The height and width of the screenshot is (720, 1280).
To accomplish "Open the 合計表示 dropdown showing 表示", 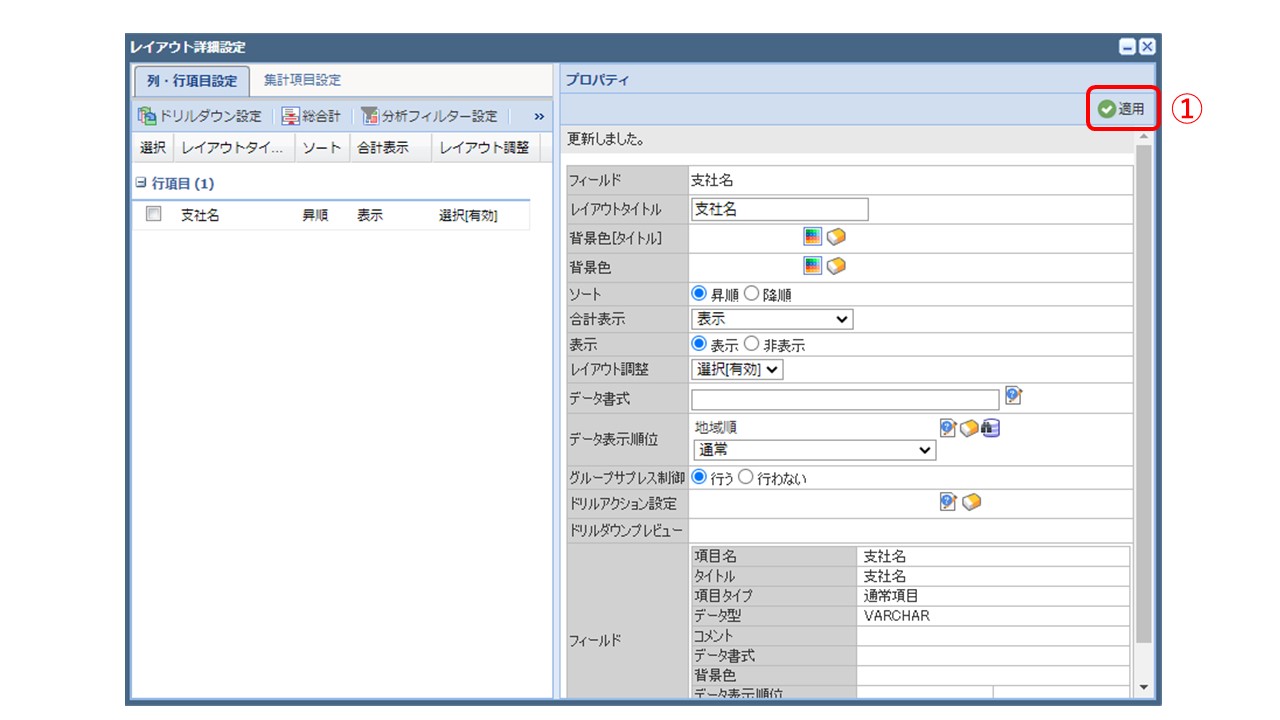I will click(x=770, y=318).
